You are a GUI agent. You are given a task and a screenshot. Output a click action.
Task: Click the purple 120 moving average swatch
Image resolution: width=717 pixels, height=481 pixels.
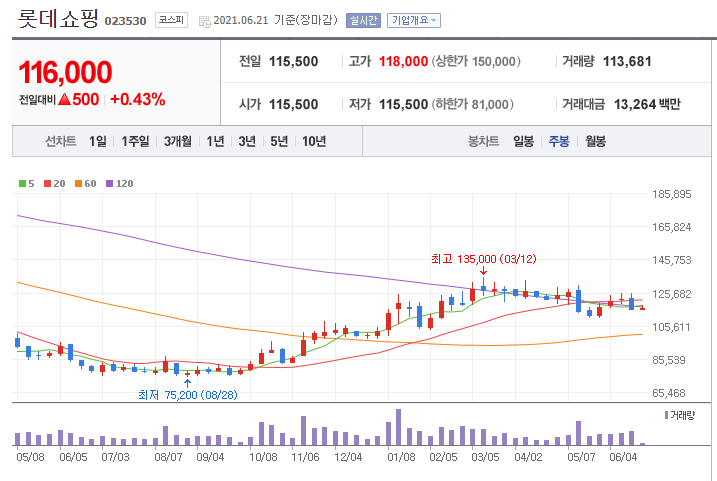pos(109,184)
